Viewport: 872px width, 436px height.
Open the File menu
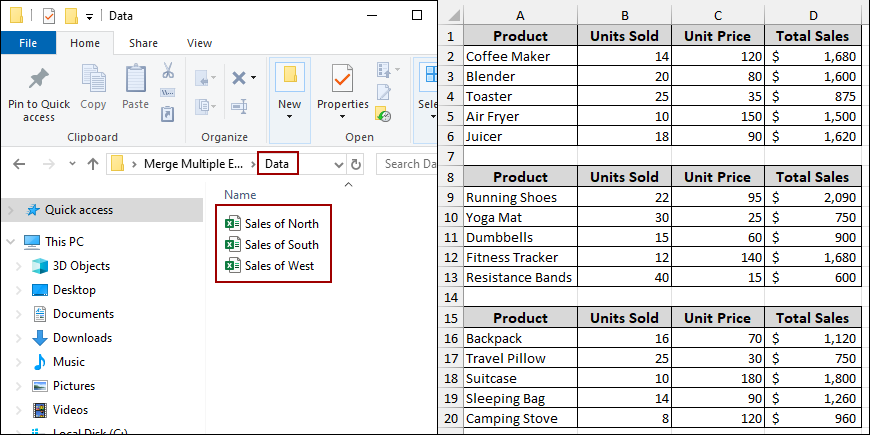pyautogui.click(x=28, y=43)
